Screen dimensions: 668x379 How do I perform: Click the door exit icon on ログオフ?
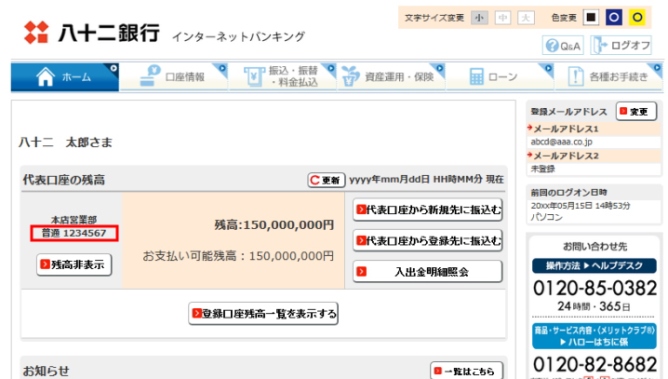601,45
